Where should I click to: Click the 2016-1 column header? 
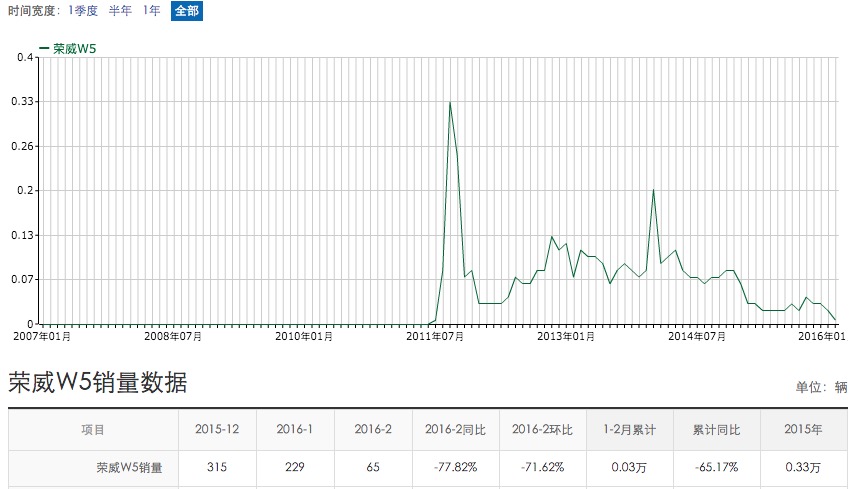pyautogui.click(x=295, y=429)
